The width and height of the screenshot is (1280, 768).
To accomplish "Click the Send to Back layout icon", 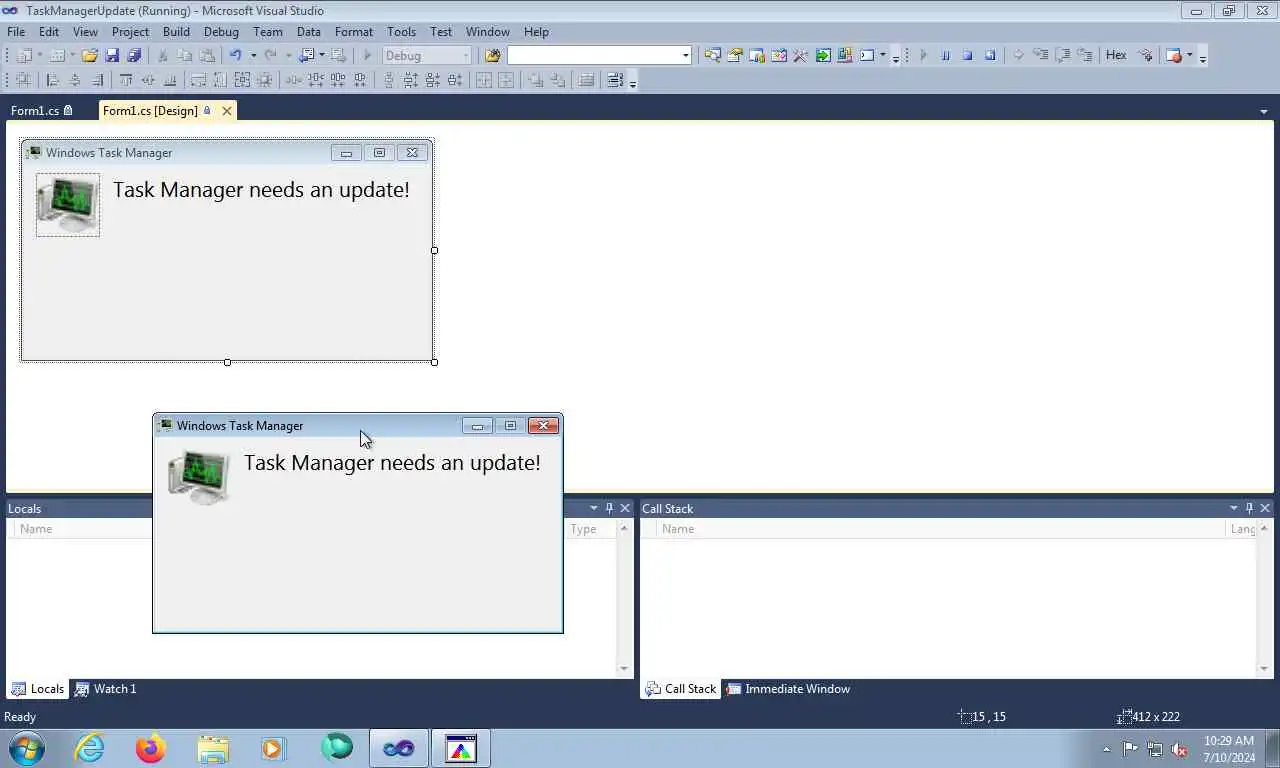I will click(557, 80).
